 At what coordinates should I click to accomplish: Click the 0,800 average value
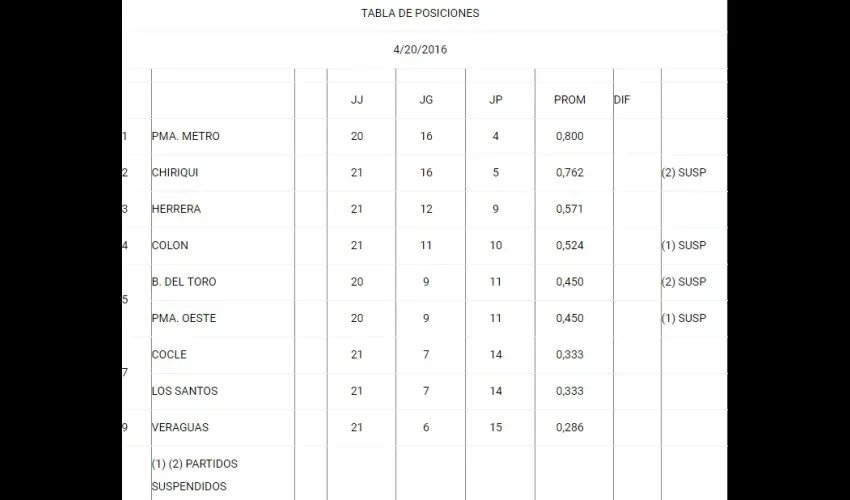pyautogui.click(x=569, y=136)
